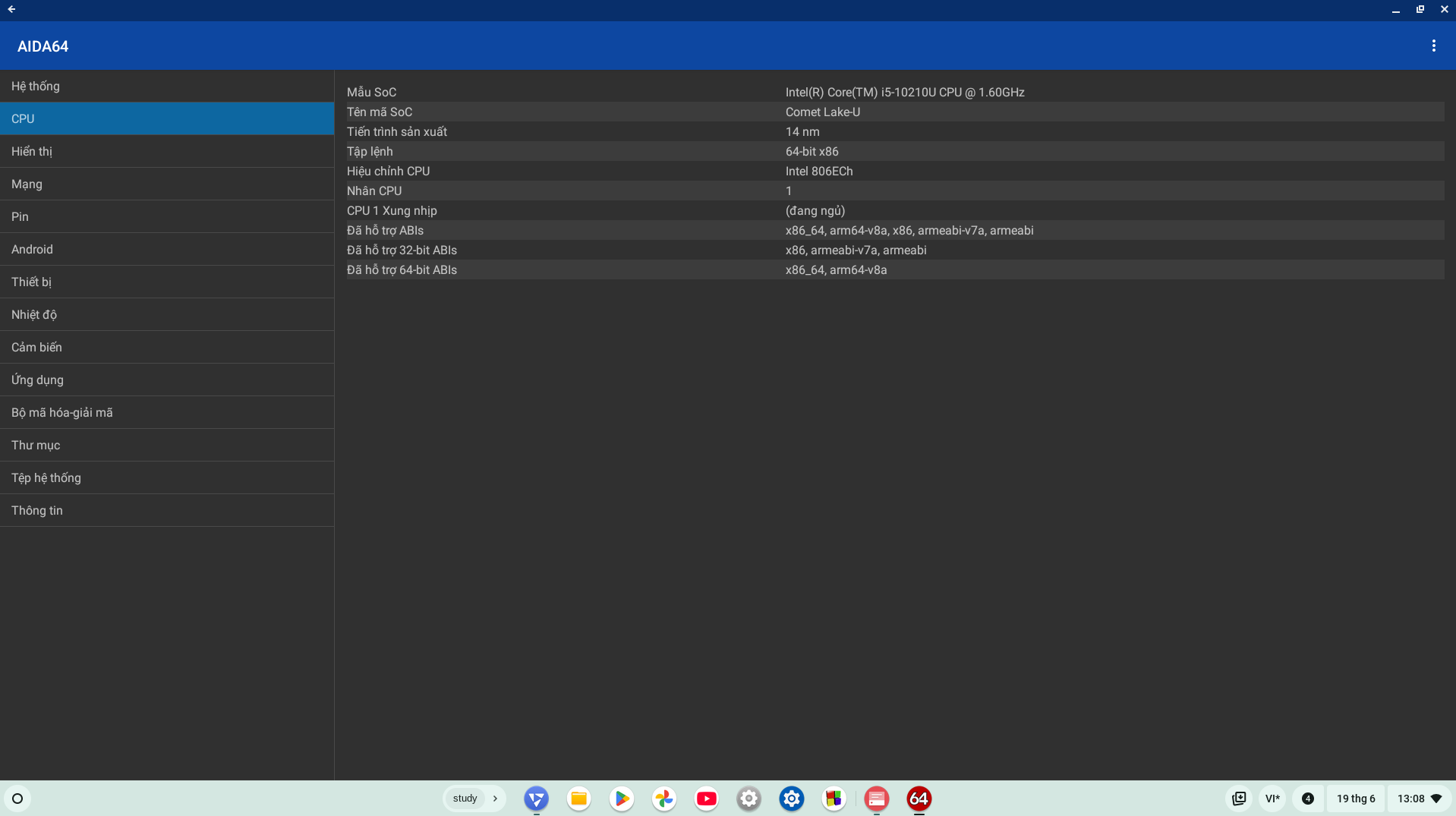Open the launcher circle button on shelf
Image resolution: width=1456 pixels, height=816 pixels.
pos(17,799)
